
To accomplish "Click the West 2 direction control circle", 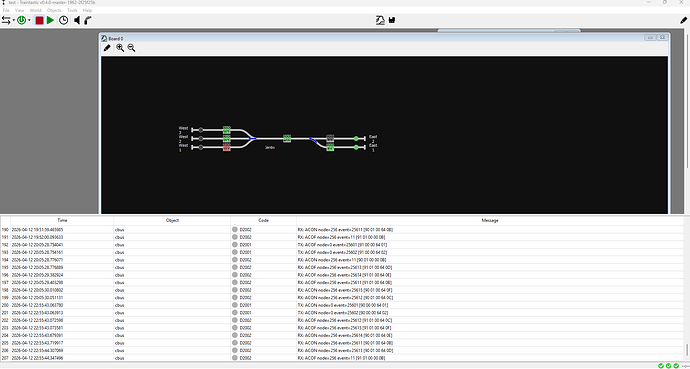I will [201, 139].
